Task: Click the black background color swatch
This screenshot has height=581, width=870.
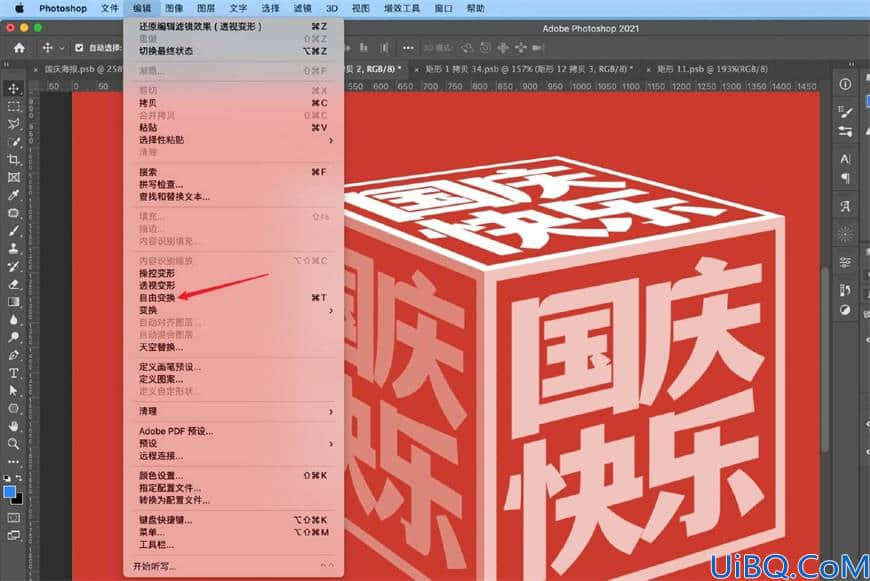Action: [x=18, y=499]
